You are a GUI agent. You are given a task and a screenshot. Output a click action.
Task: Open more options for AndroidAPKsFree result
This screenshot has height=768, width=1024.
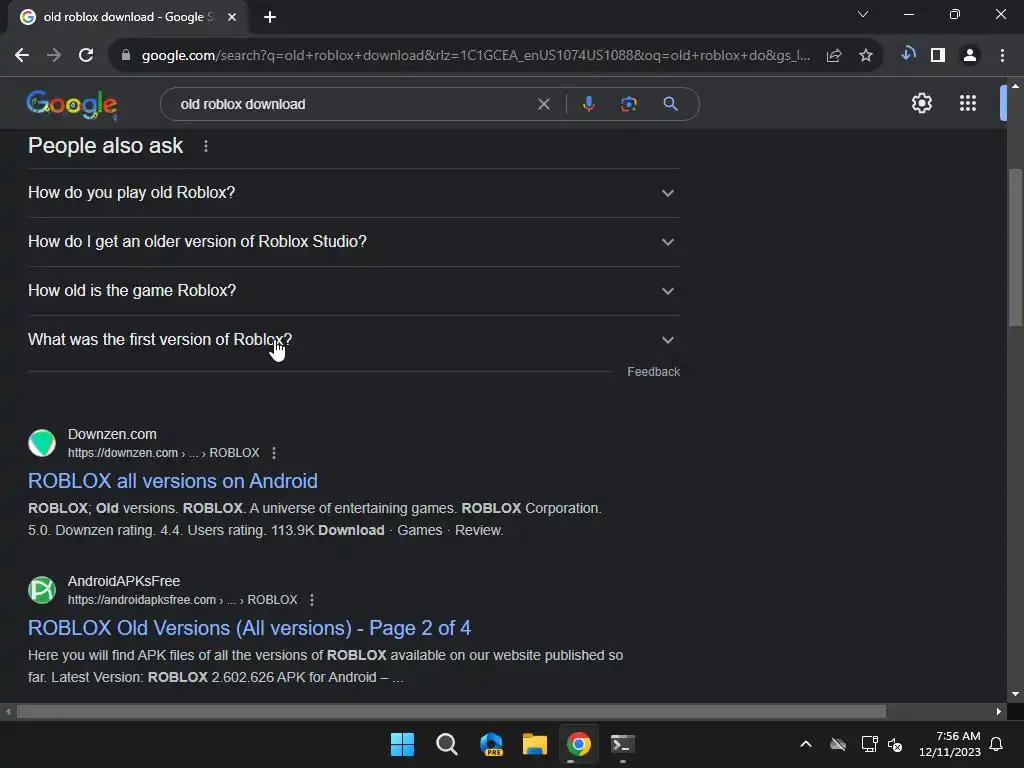312,600
